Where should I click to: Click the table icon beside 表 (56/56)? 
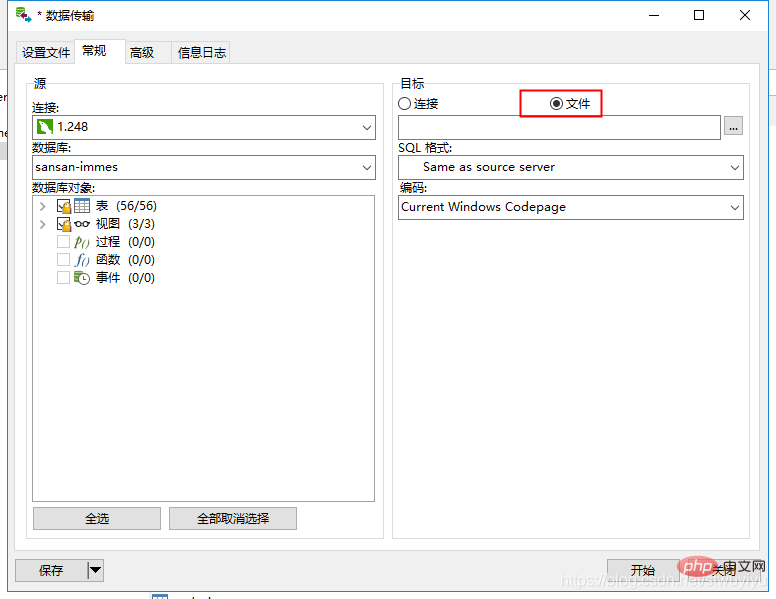coord(82,205)
